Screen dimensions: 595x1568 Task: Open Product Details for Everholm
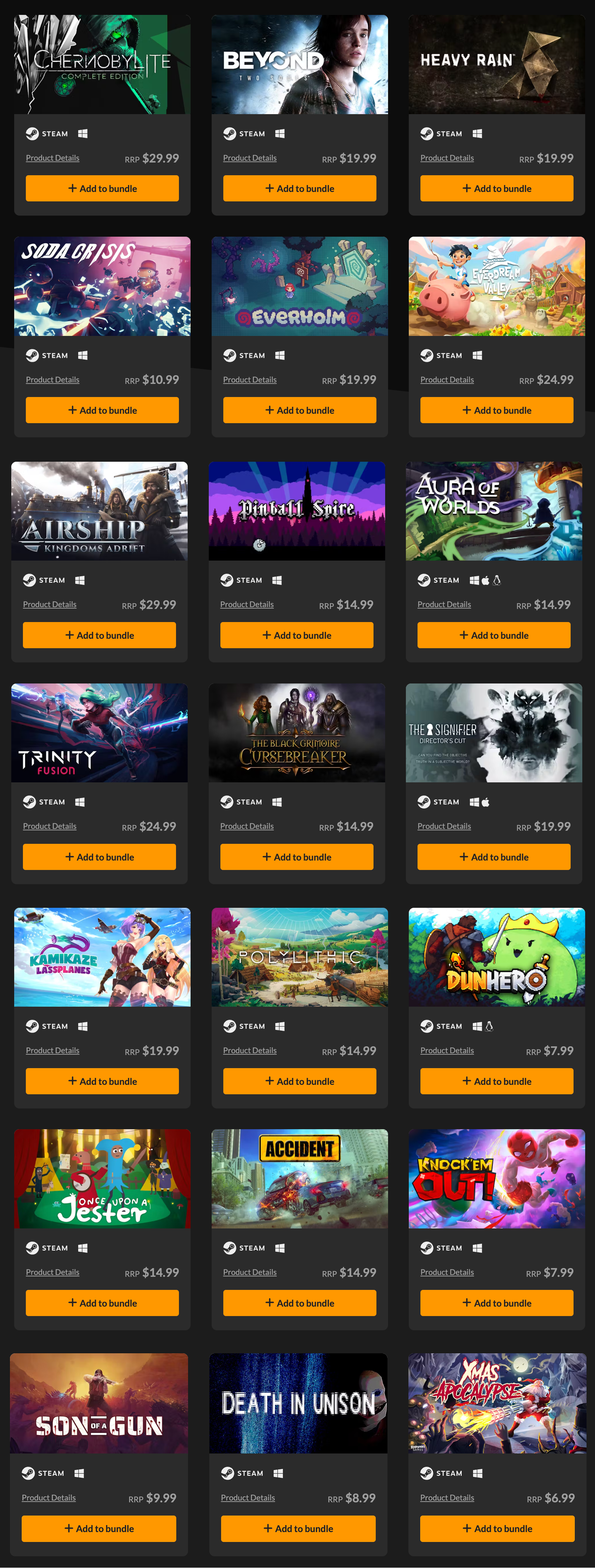point(250,380)
